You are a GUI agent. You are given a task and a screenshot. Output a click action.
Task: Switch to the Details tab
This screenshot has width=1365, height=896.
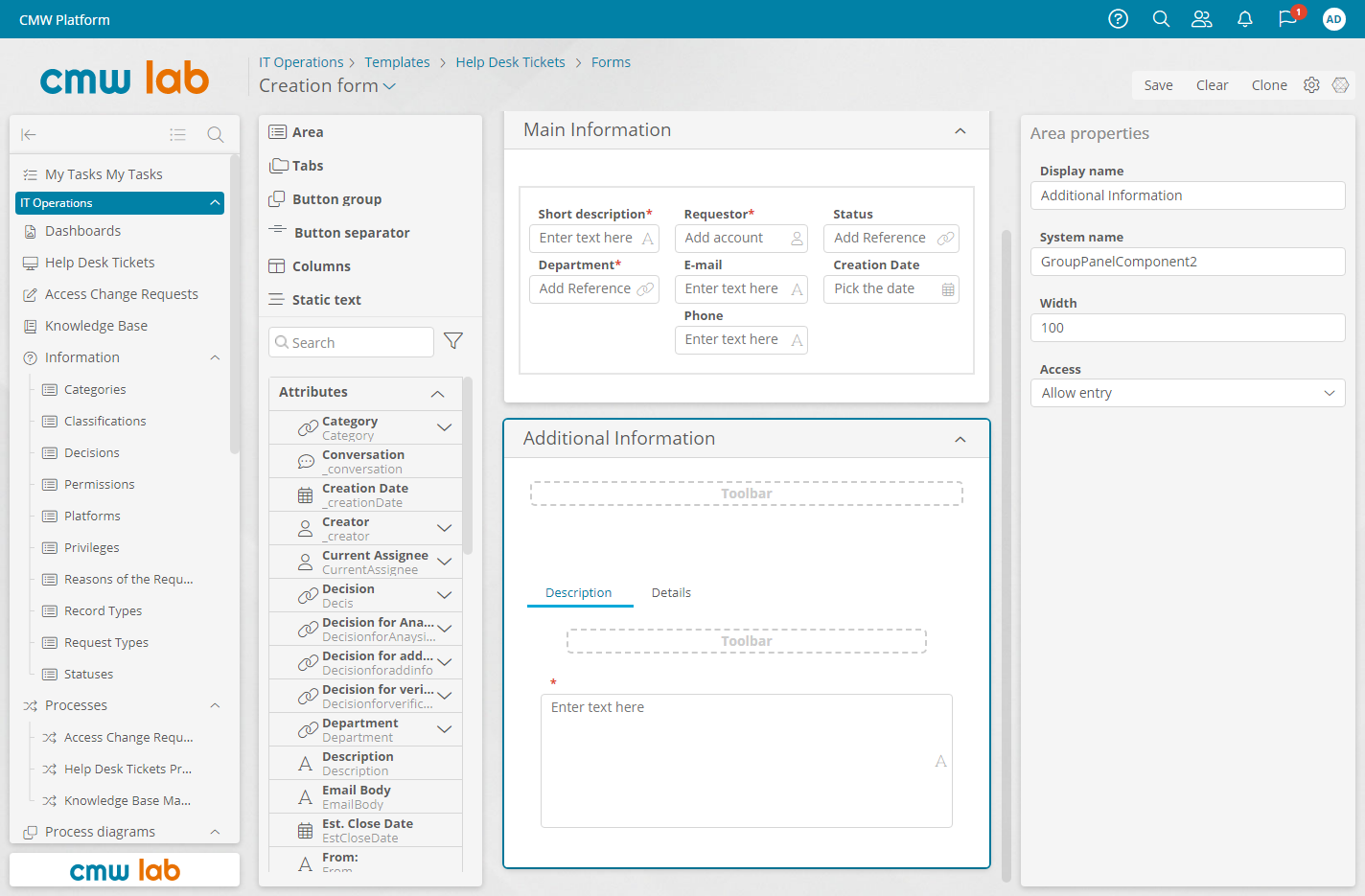(671, 592)
